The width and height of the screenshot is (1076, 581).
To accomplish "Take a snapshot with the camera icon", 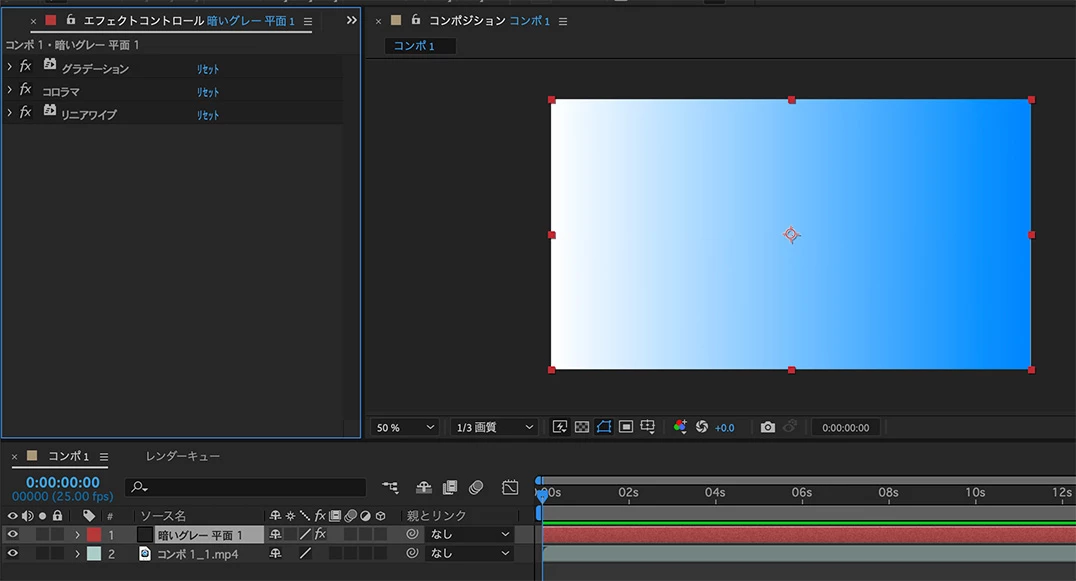I will 768,427.
